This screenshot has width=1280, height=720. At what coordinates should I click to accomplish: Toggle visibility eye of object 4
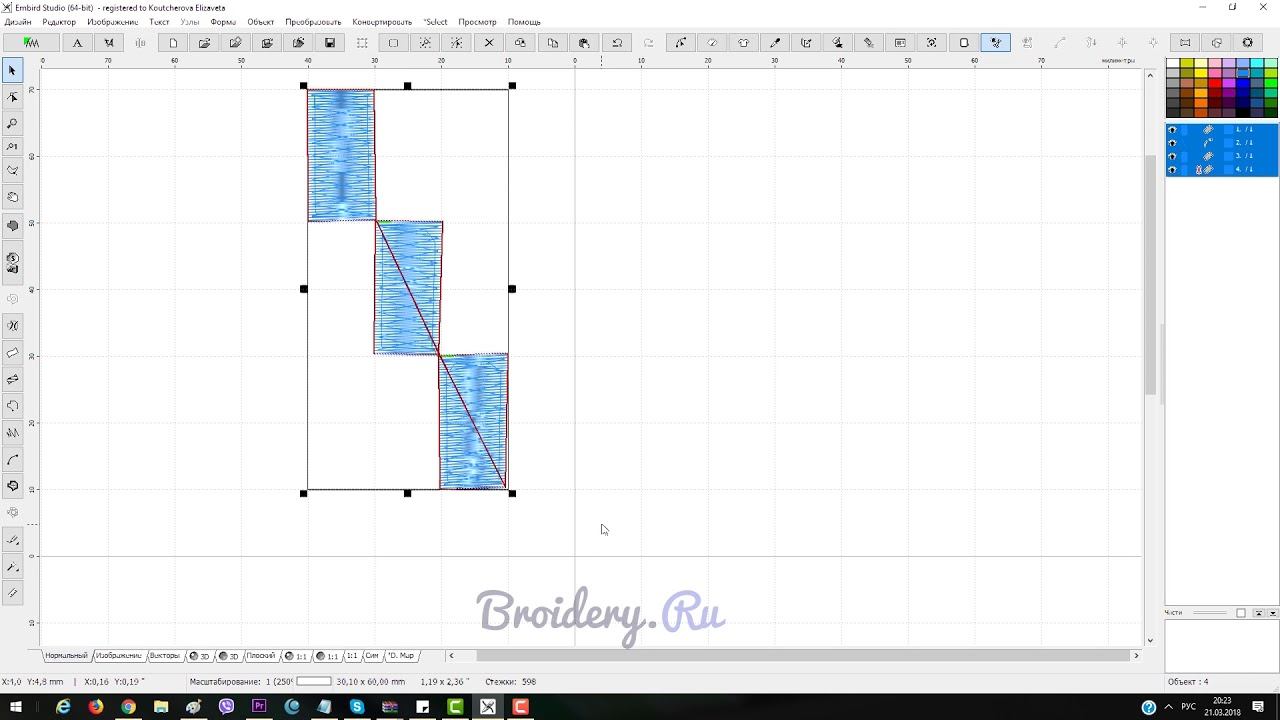pyautogui.click(x=1172, y=170)
